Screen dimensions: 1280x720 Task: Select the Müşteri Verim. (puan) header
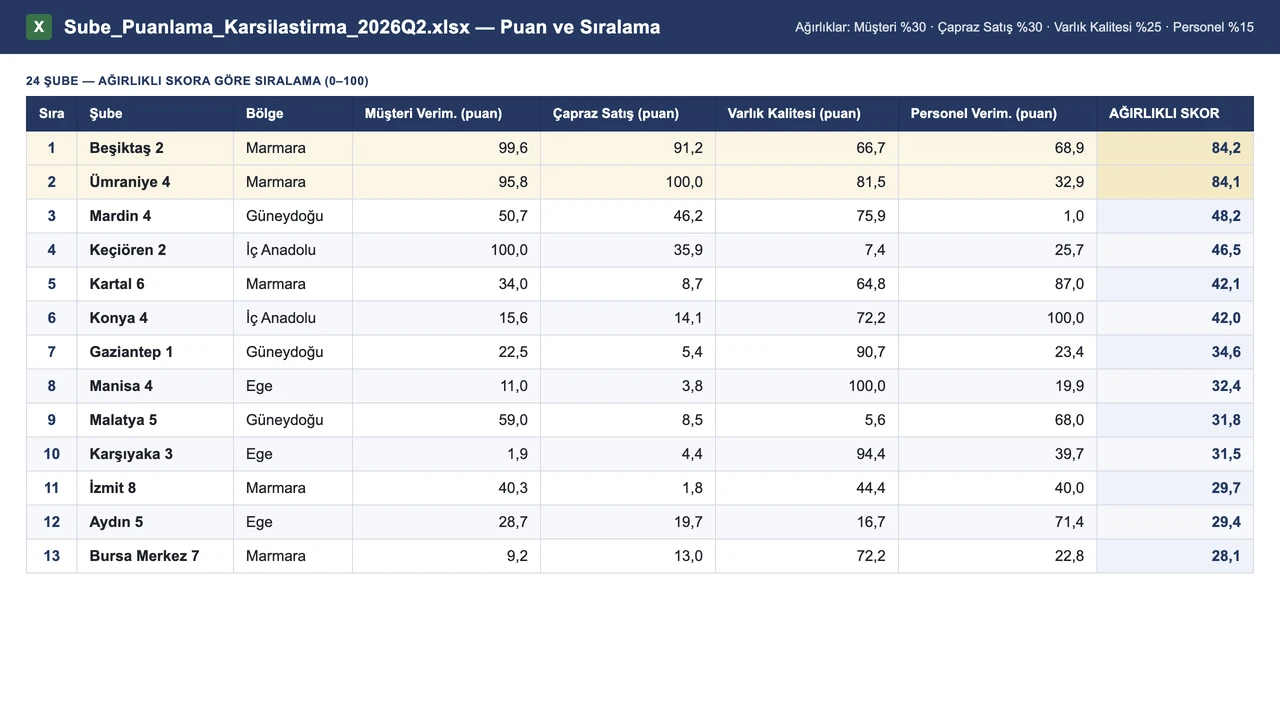coord(447,113)
